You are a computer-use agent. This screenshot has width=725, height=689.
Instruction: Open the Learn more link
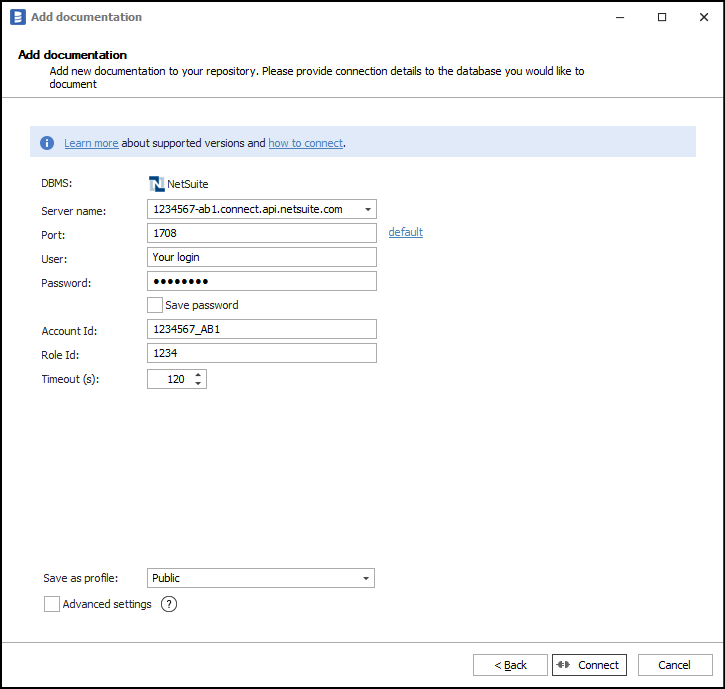pyautogui.click(x=91, y=143)
